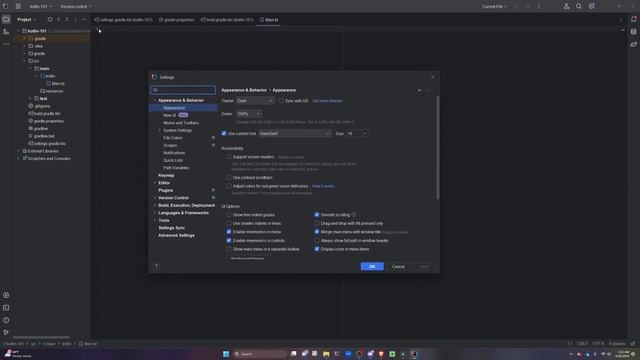Toggle Merge main menu with window title
Screen dimensions: 640x360
pos(317,232)
